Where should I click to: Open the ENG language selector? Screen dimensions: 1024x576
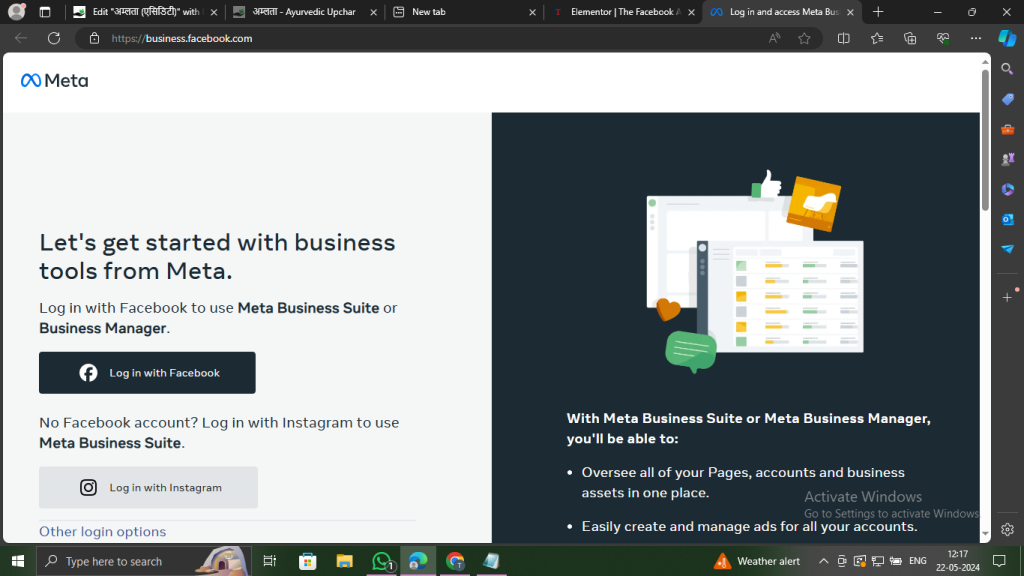pos(918,561)
